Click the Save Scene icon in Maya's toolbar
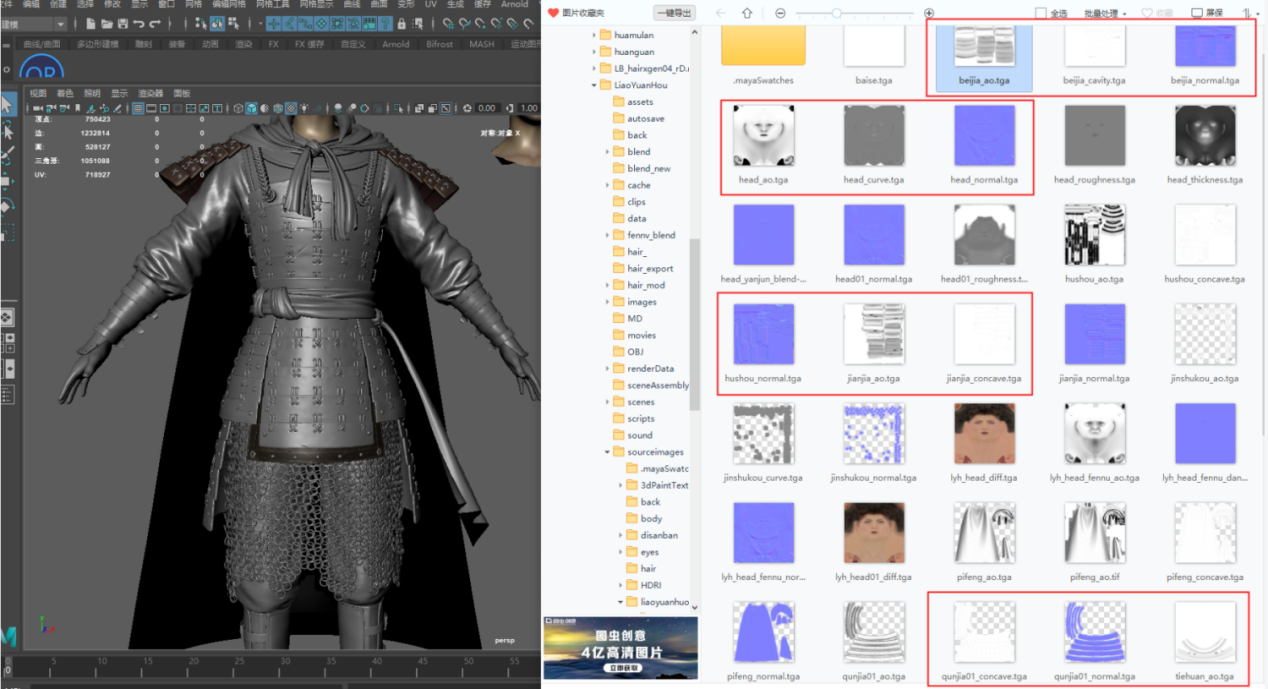The image size is (1268, 689). pos(121,24)
